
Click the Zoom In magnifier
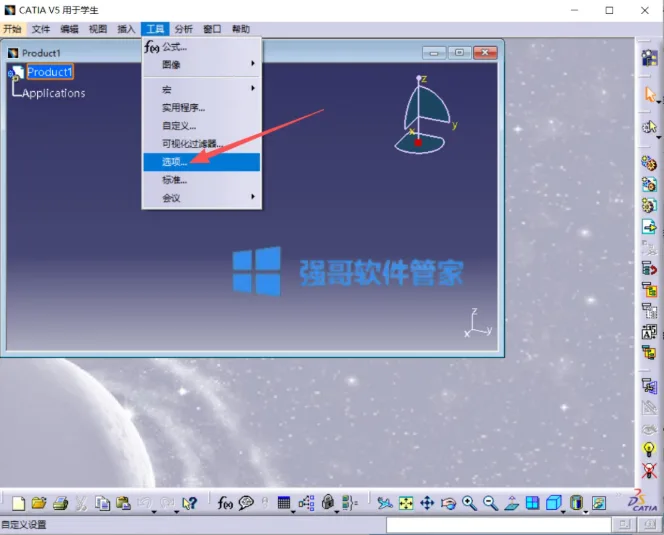(469, 503)
